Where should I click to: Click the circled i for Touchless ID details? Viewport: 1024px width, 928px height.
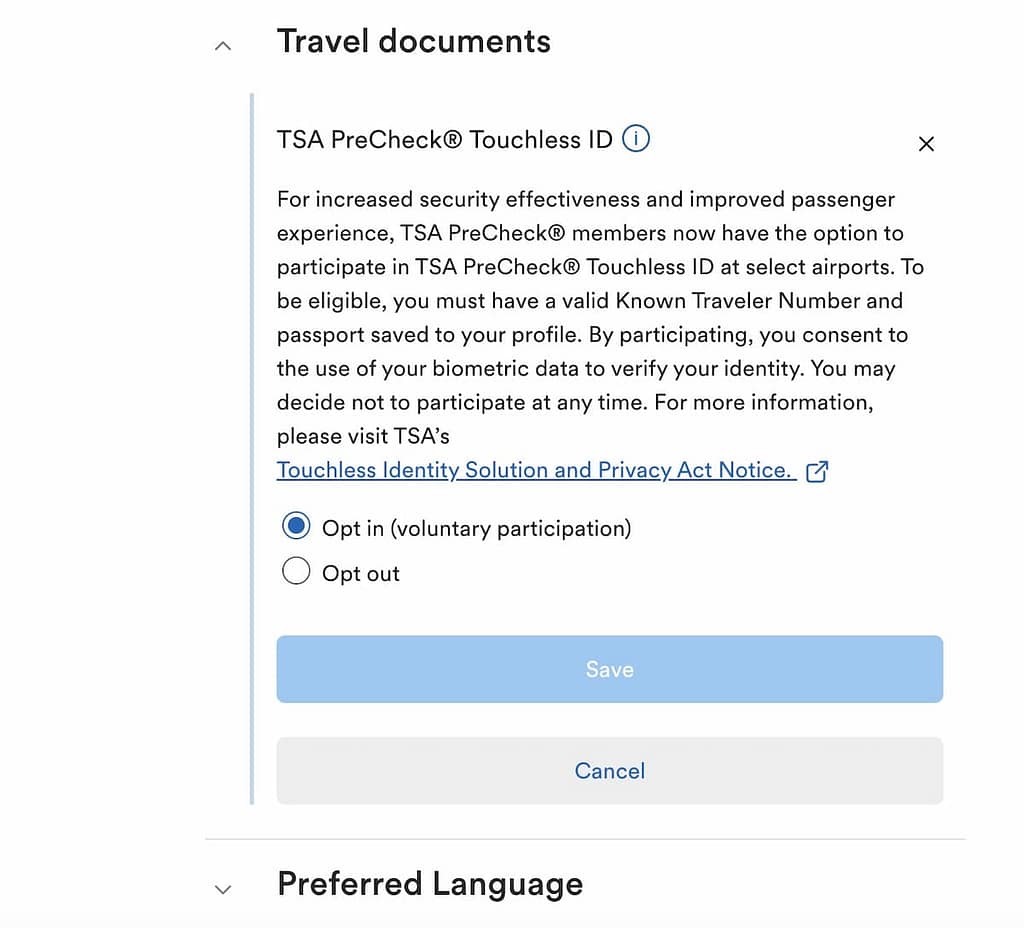click(636, 139)
